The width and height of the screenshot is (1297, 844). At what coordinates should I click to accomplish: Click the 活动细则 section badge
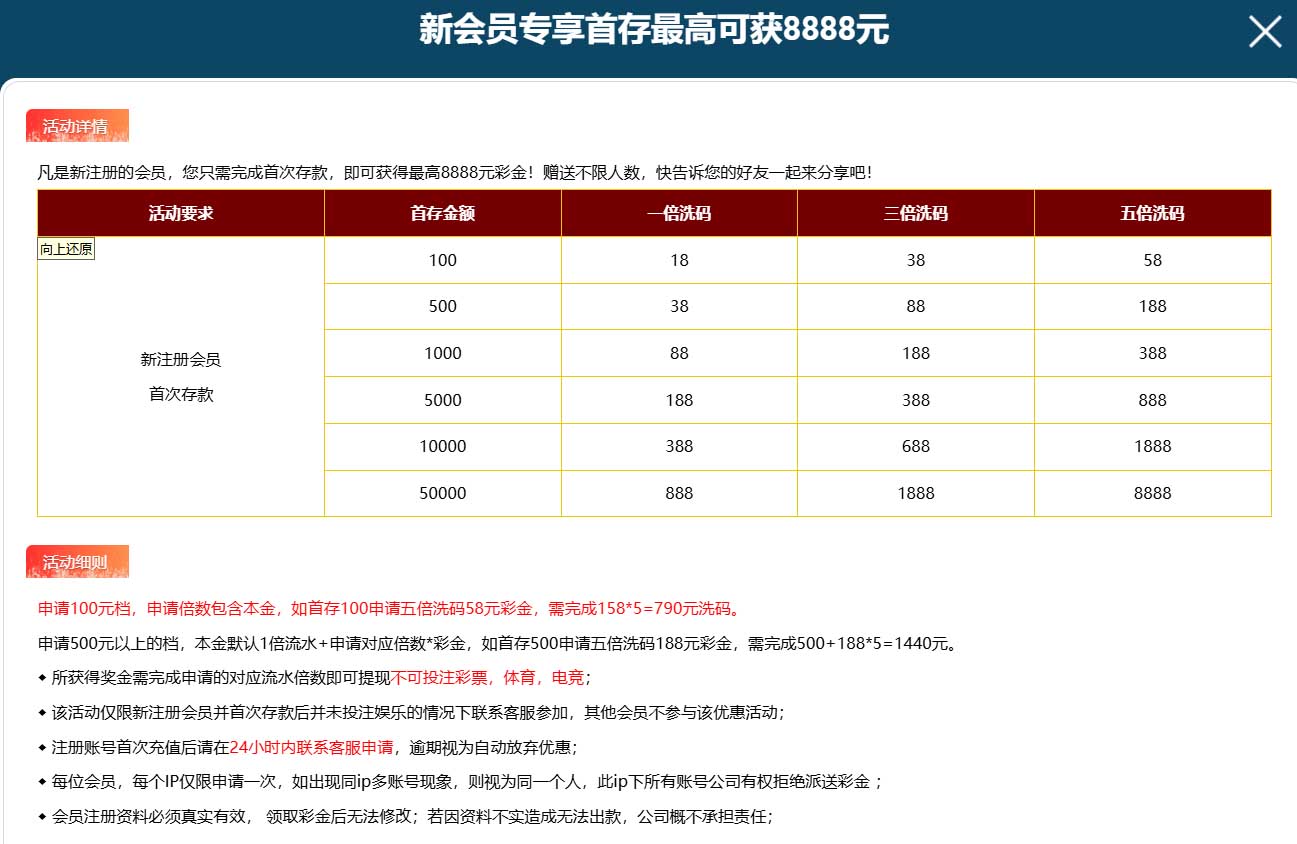point(77,562)
